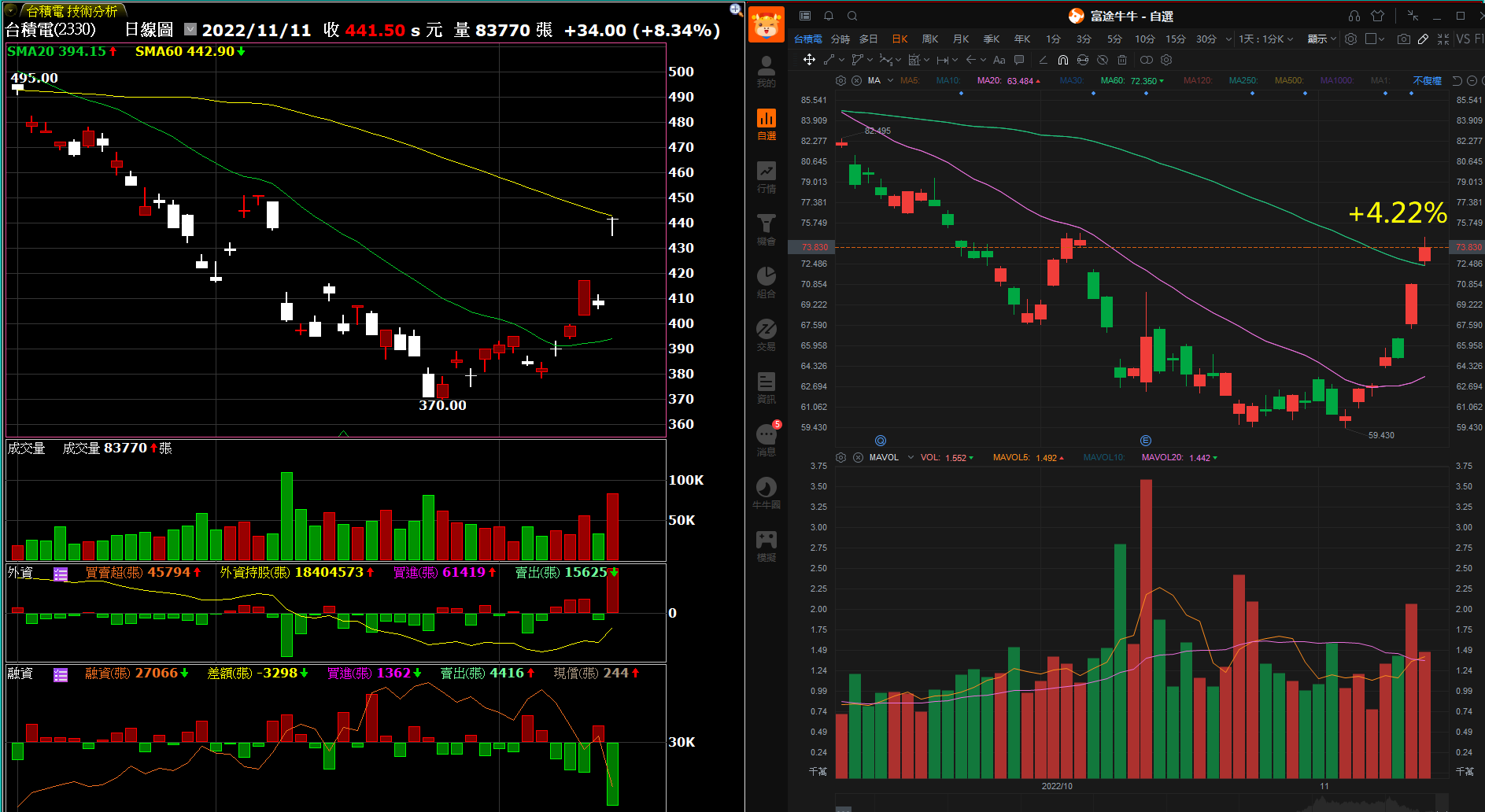
Task: Switch to 周K chart tab
Action: pyautogui.click(x=930, y=39)
